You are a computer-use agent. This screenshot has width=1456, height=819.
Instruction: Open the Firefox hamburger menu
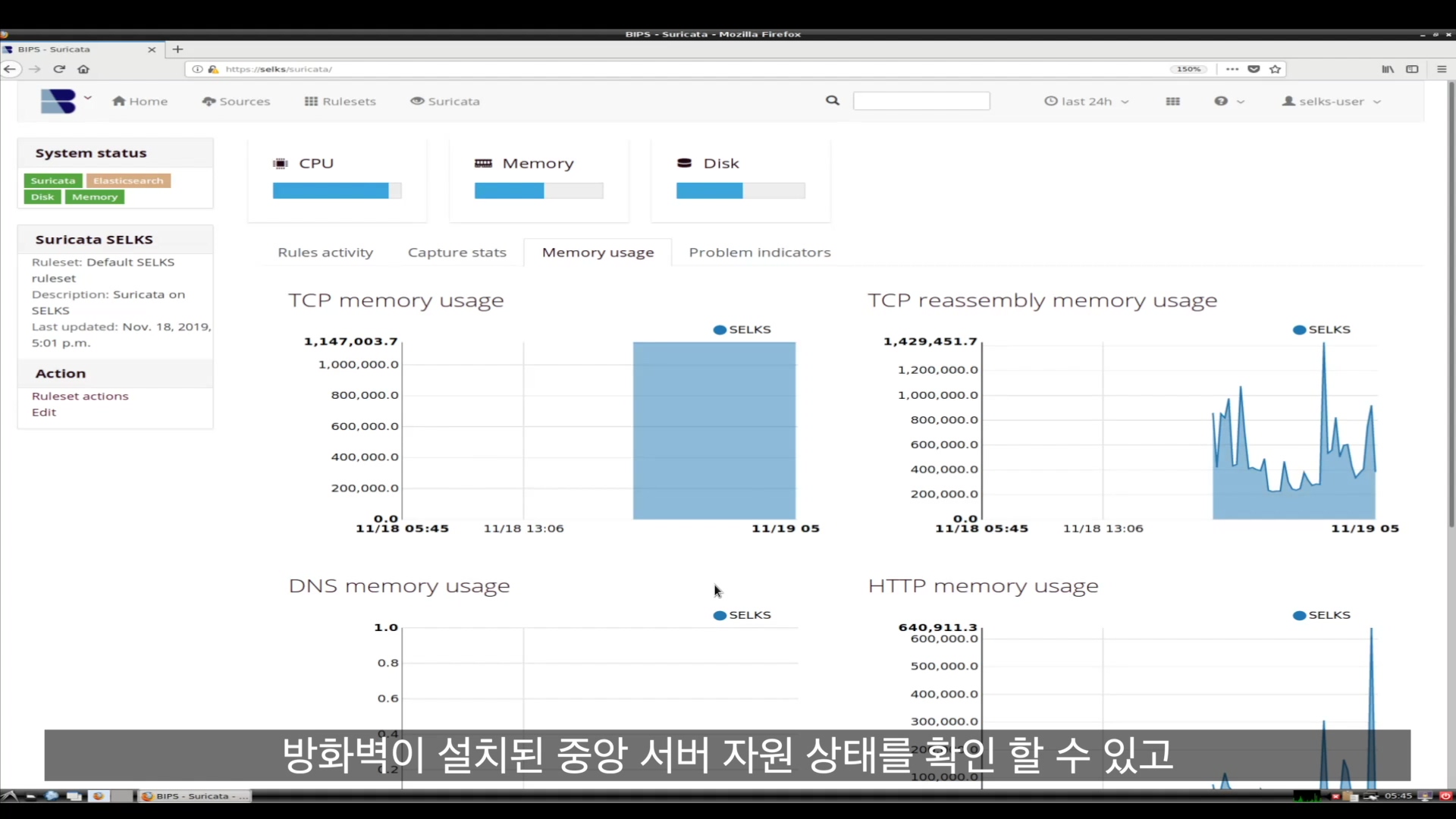(x=1442, y=69)
